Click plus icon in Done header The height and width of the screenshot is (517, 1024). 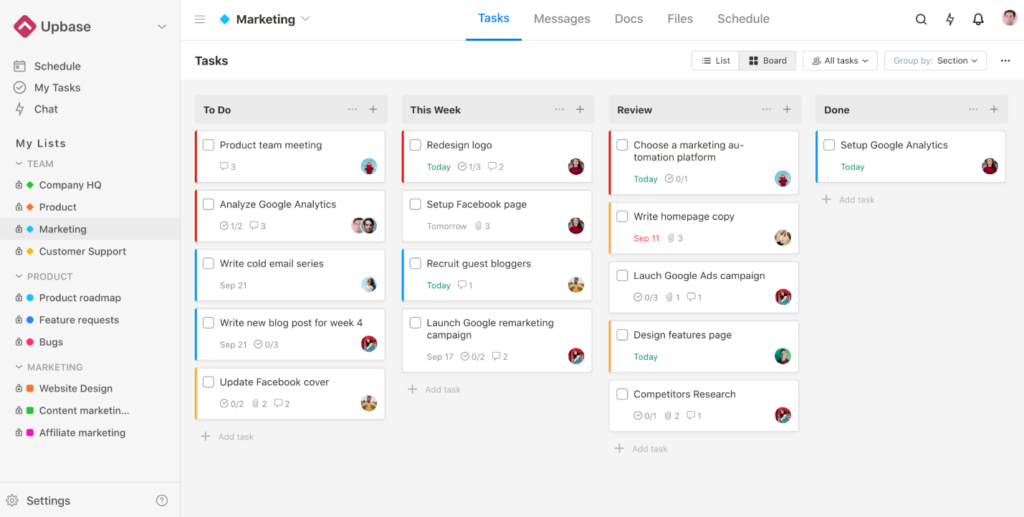[x=994, y=110]
